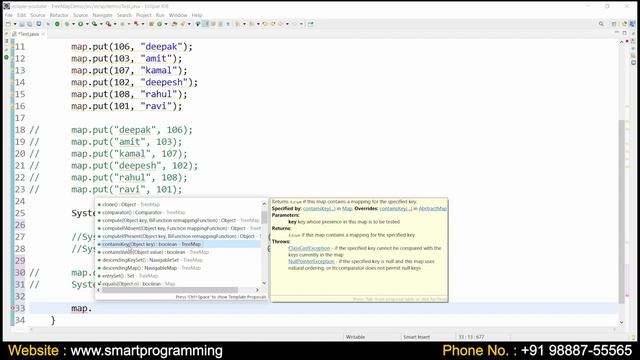
Task: Open the Search menu
Action: [124, 15]
